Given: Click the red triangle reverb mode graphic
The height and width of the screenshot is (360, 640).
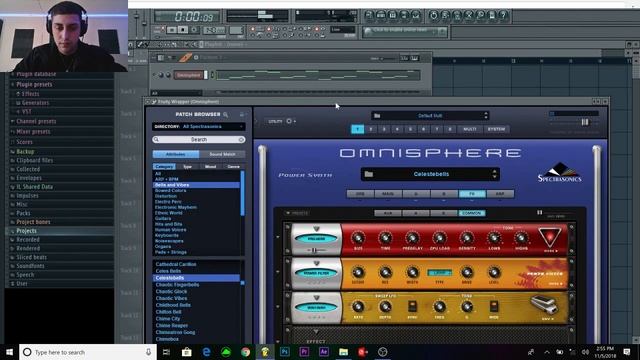Looking at the screenshot, I should pos(549,237).
